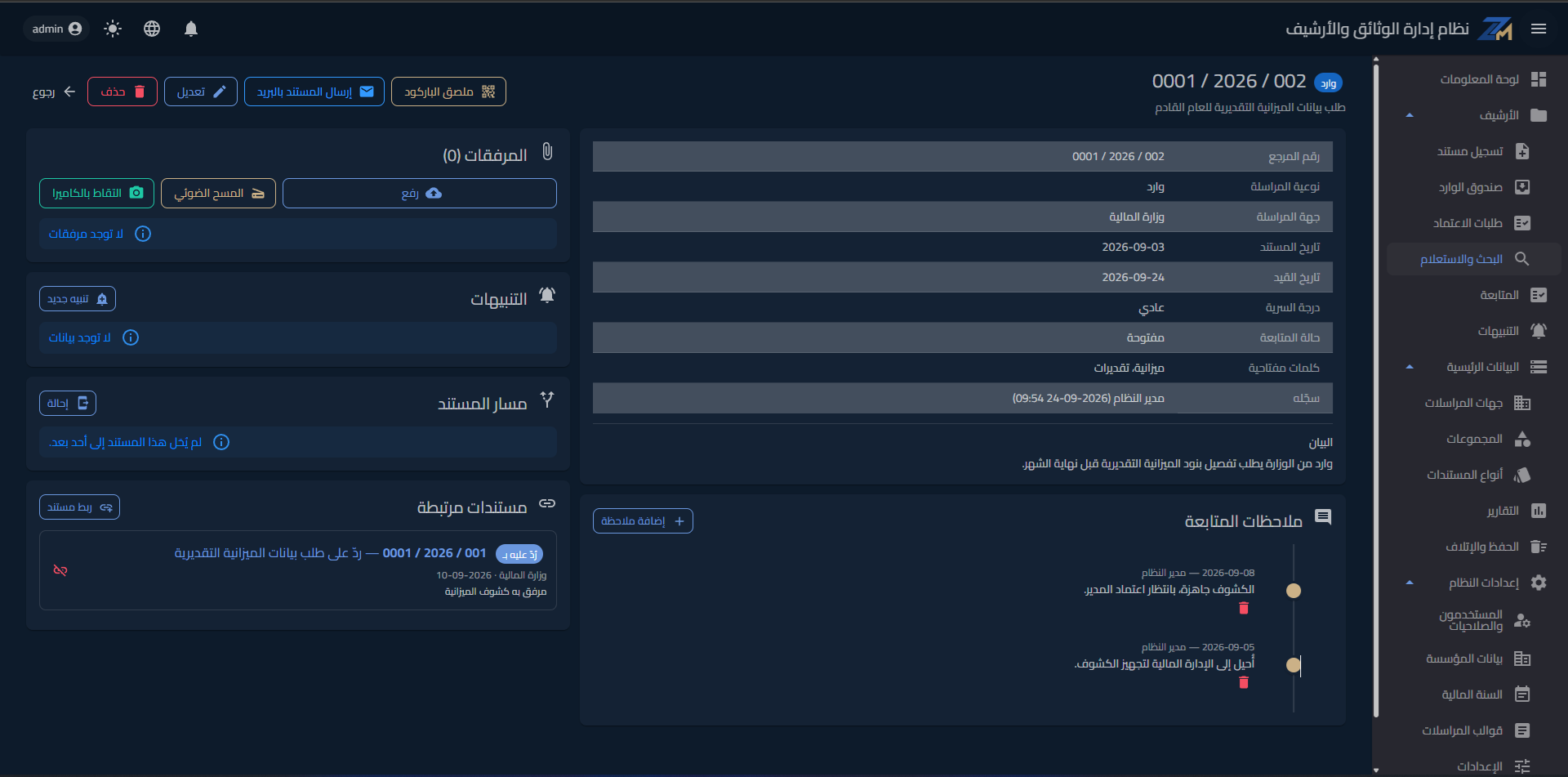Open الحفظ والإتلاف in sidebar
This screenshot has height=777, width=1568.
coord(1474,547)
